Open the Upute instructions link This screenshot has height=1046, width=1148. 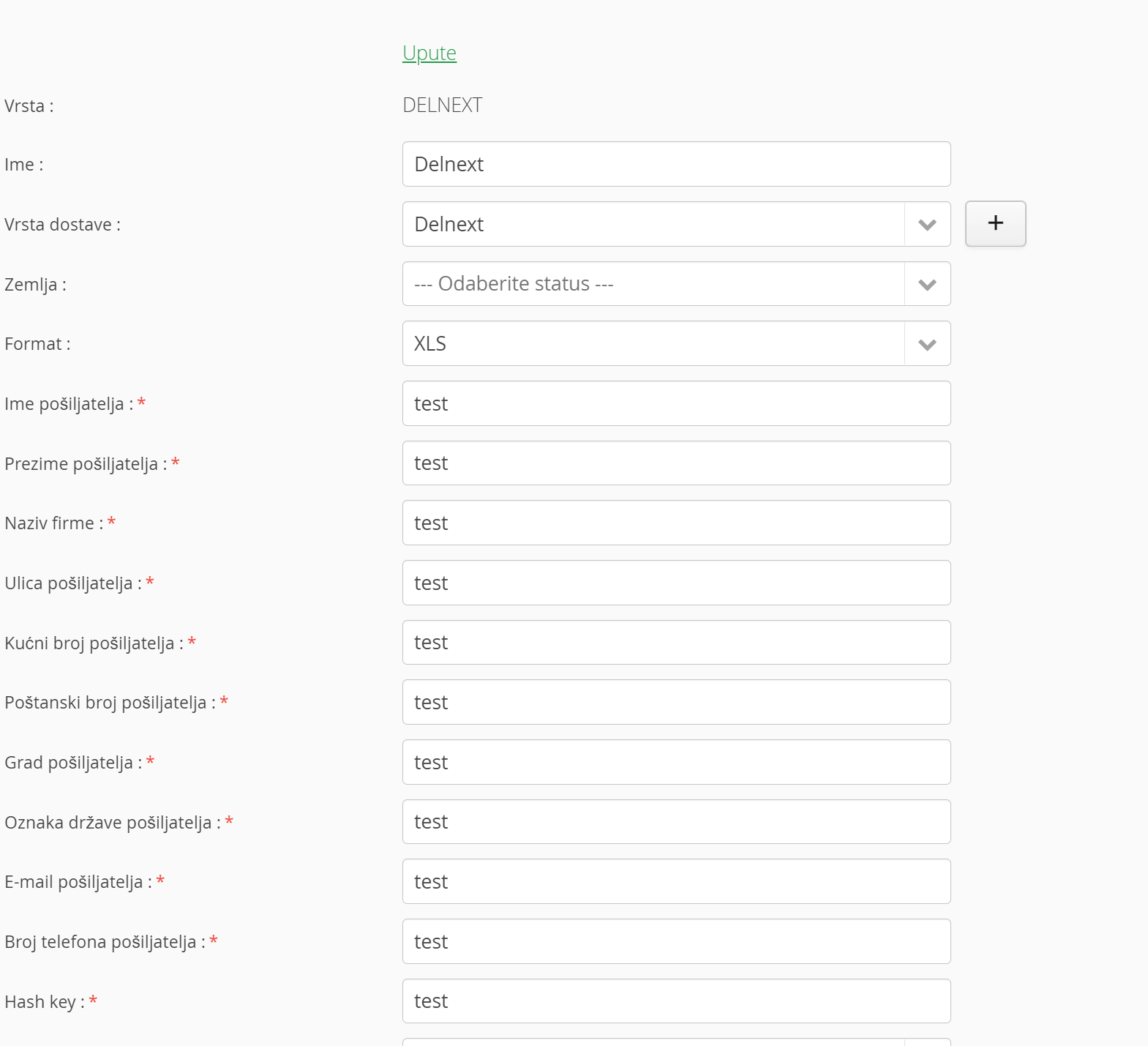coord(429,53)
